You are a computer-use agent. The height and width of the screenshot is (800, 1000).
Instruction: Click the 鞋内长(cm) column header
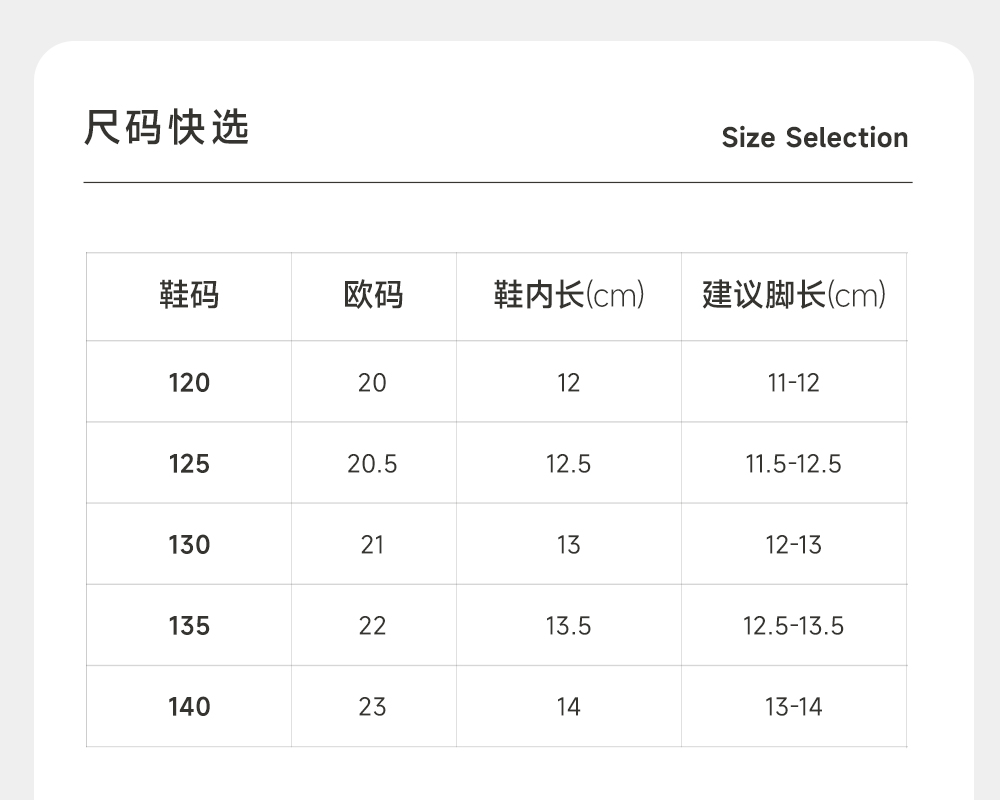(x=568, y=296)
